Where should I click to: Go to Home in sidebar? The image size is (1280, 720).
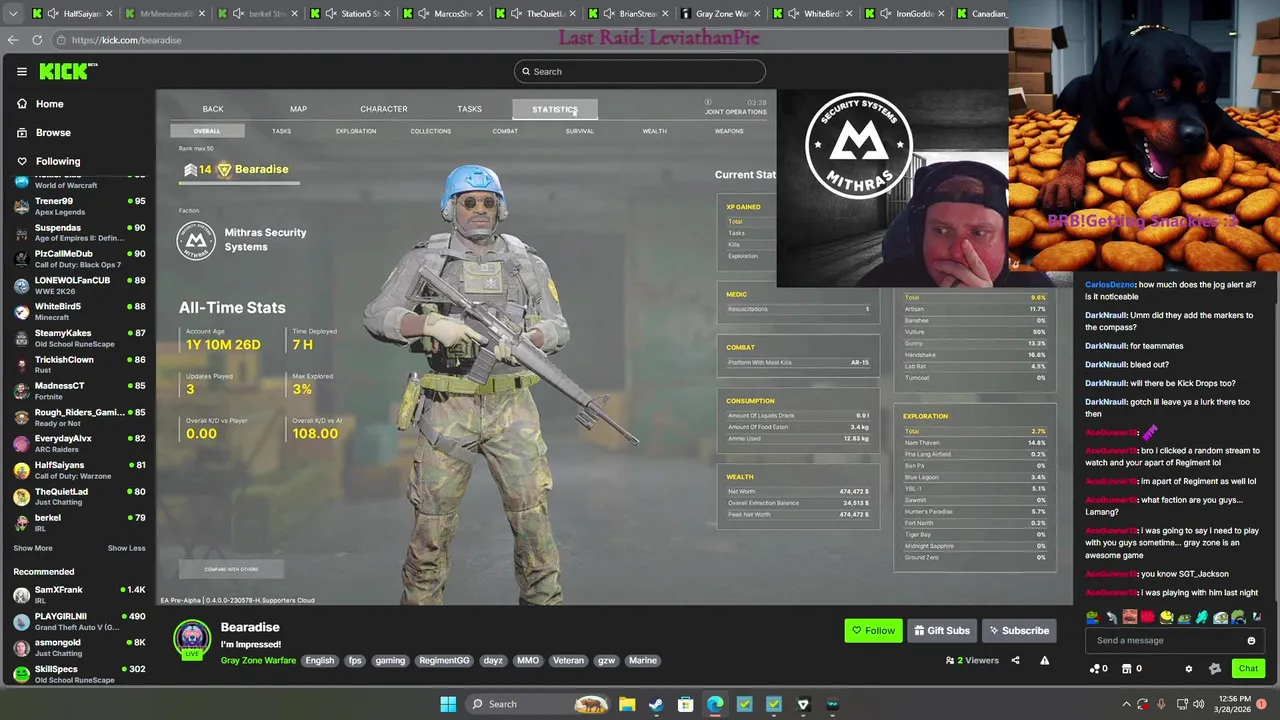(x=39, y=104)
